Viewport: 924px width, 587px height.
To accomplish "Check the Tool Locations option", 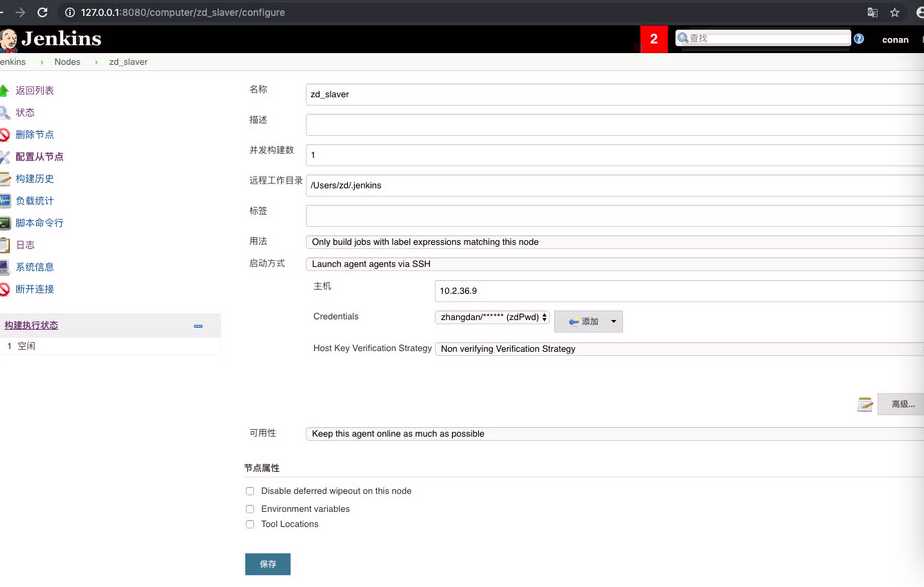I will [250, 525].
